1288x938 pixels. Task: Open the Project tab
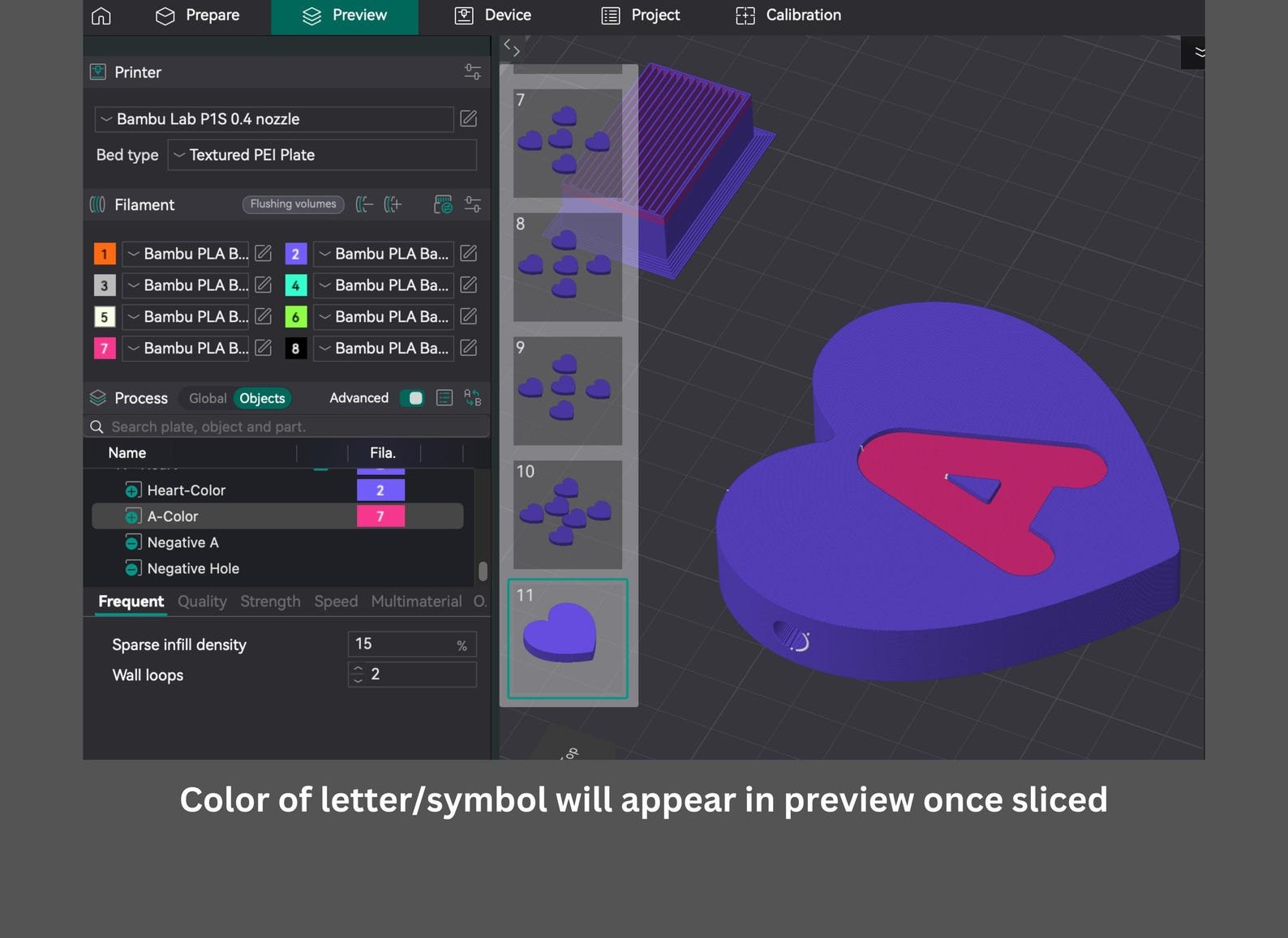(640, 15)
